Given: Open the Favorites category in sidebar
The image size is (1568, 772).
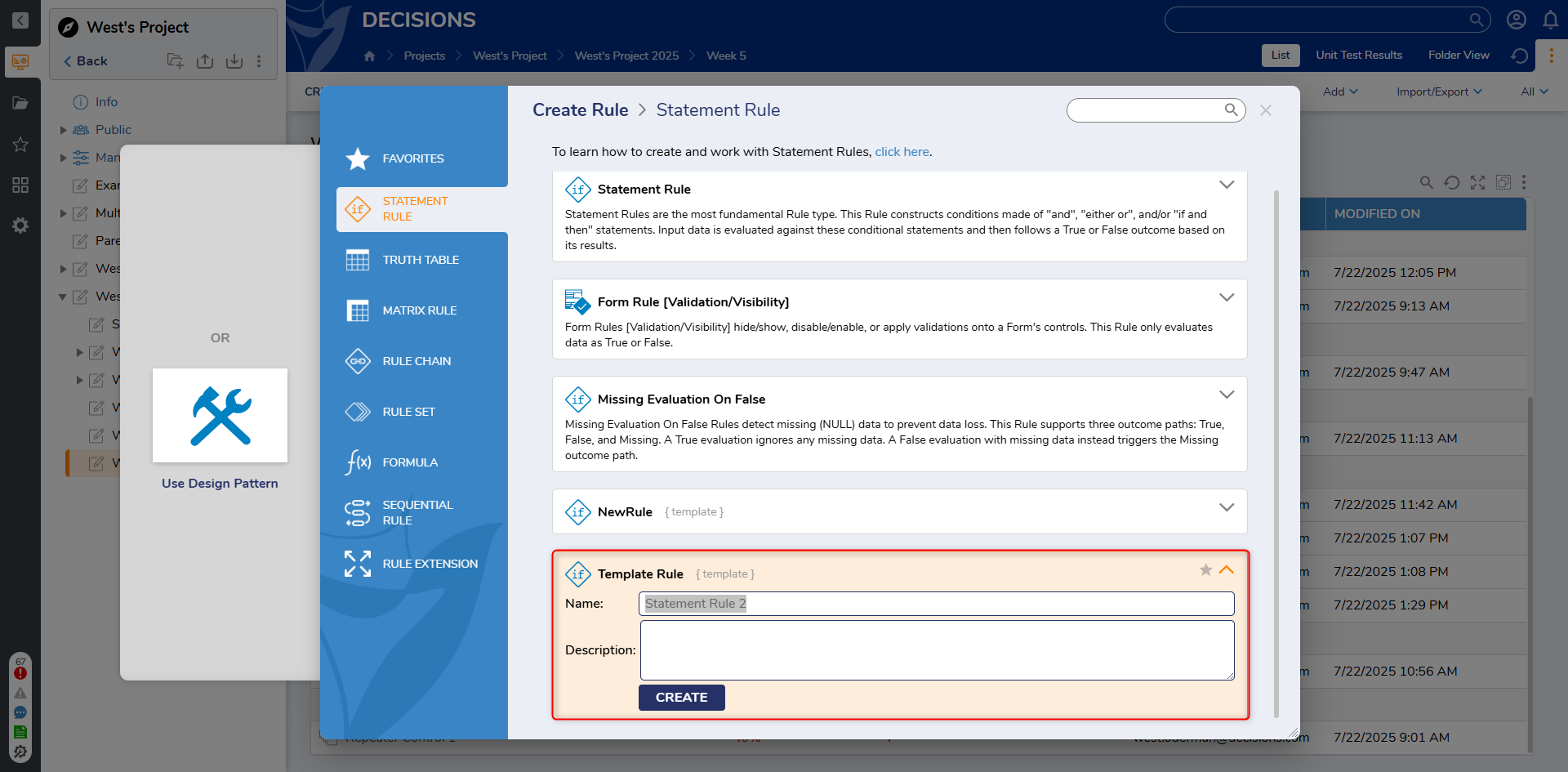Looking at the screenshot, I should [412, 158].
